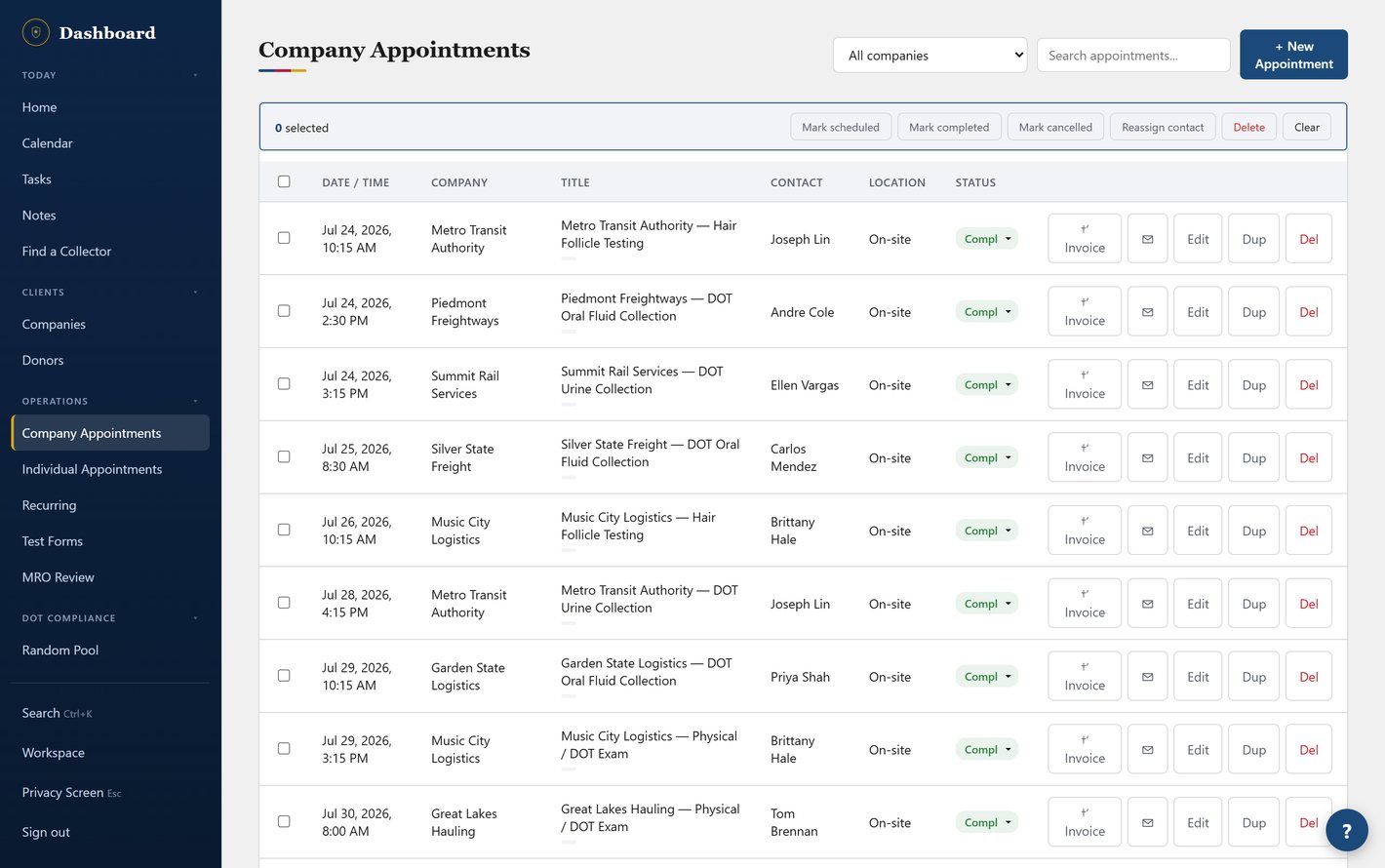Navigate to Donors in sidebar

point(110,360)
